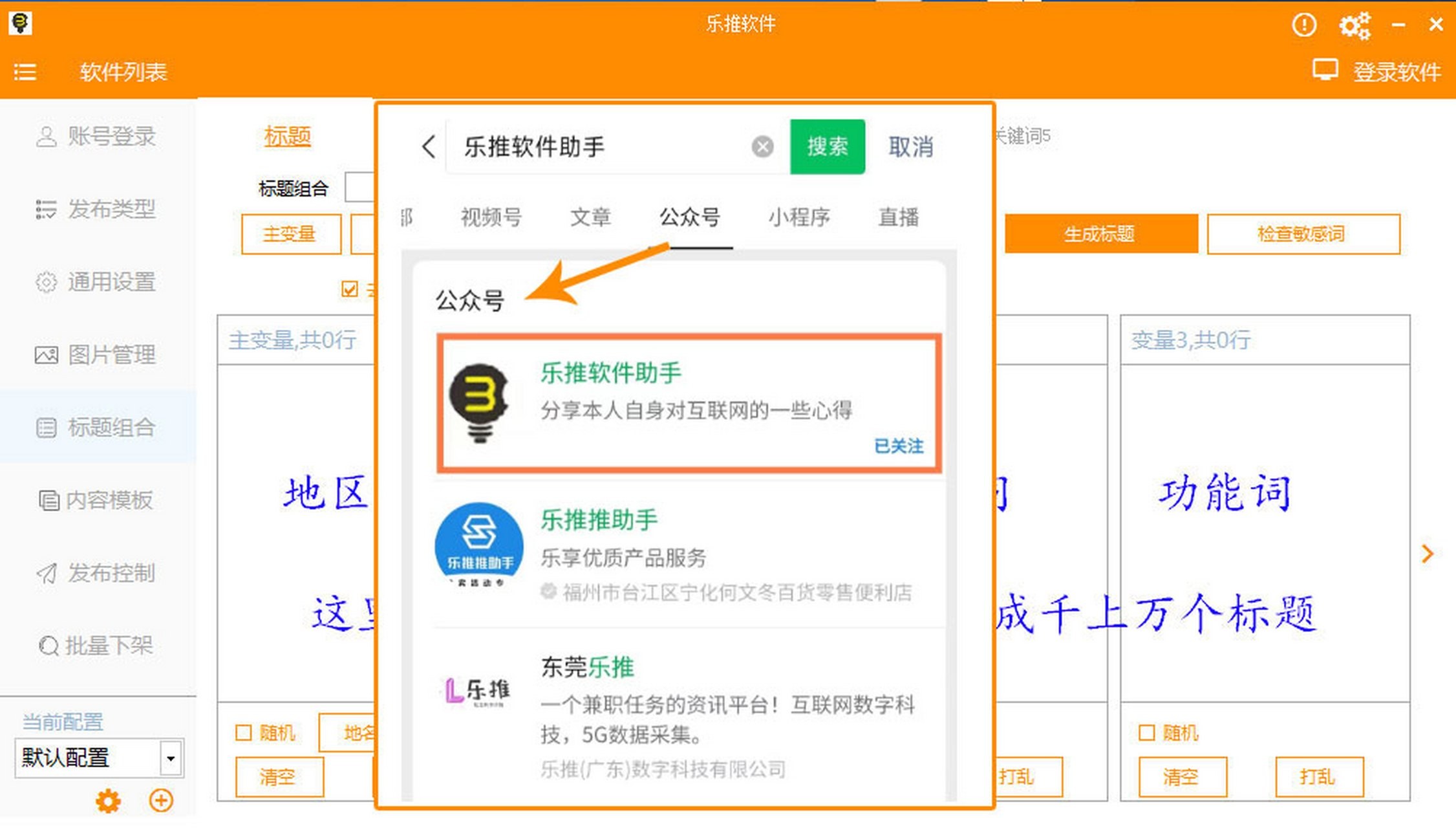
Task: Click the 公众号 section heading in results
Action: click(x=469, y=300)
